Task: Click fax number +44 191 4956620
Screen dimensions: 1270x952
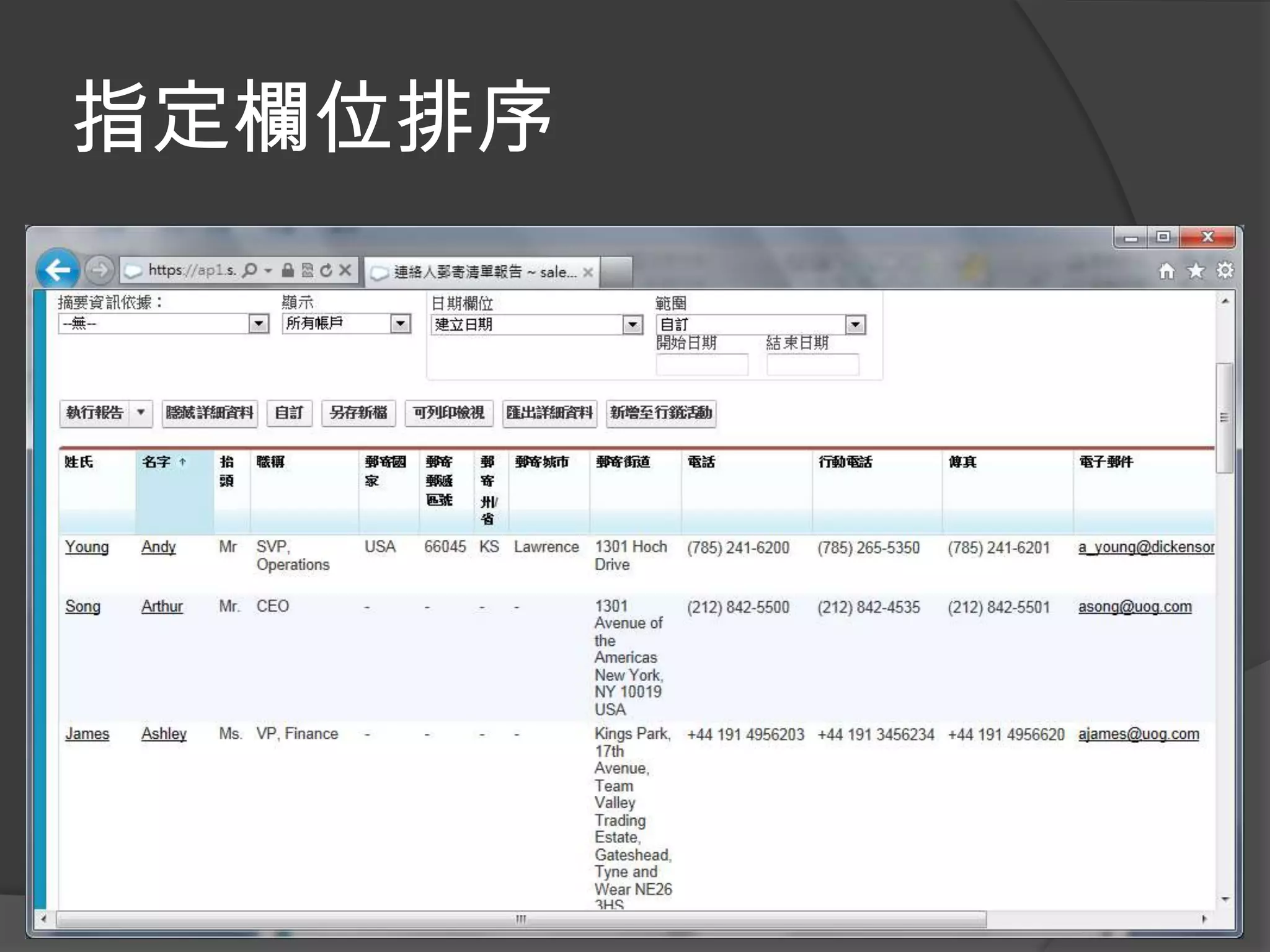Action: pyautogui.click(x=1006, y=734)
